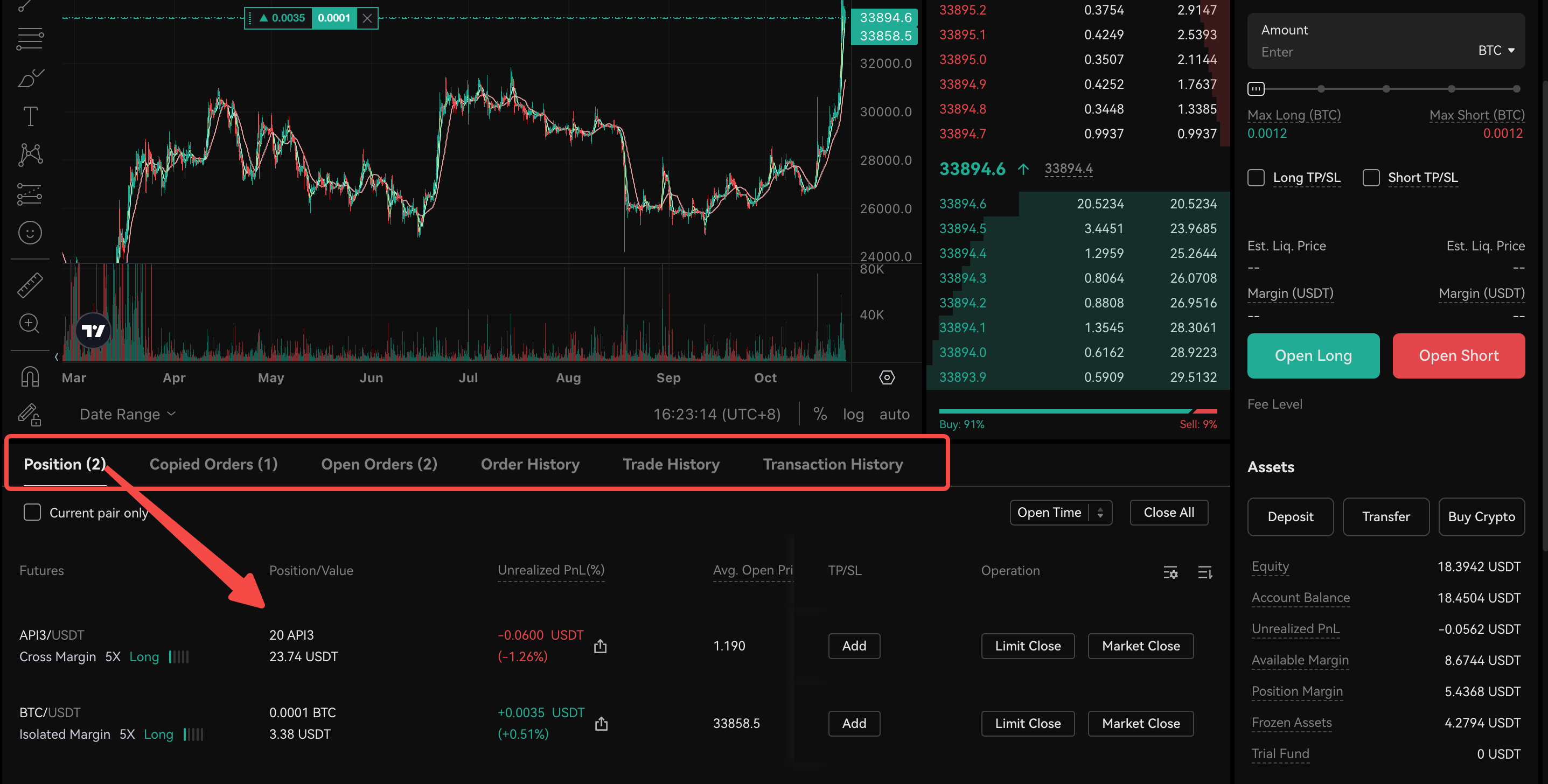This screenshot has width=1548, height=784.
Task: Open position list column settings icon
Action: [1170, 572]
